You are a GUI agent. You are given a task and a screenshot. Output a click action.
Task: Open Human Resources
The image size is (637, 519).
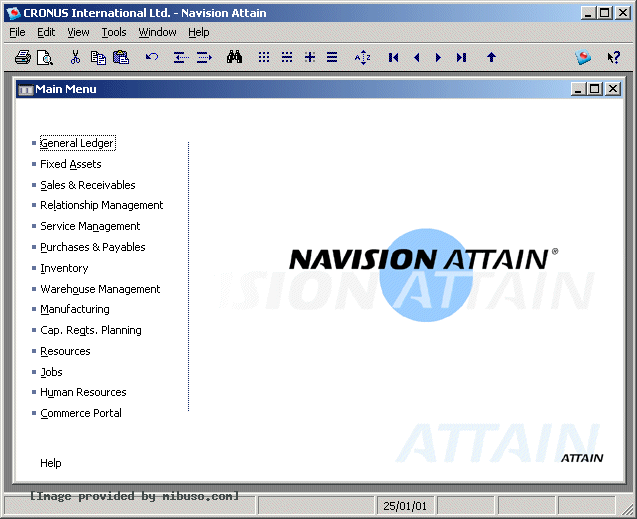pyautogui.click(x=83, y=392)
